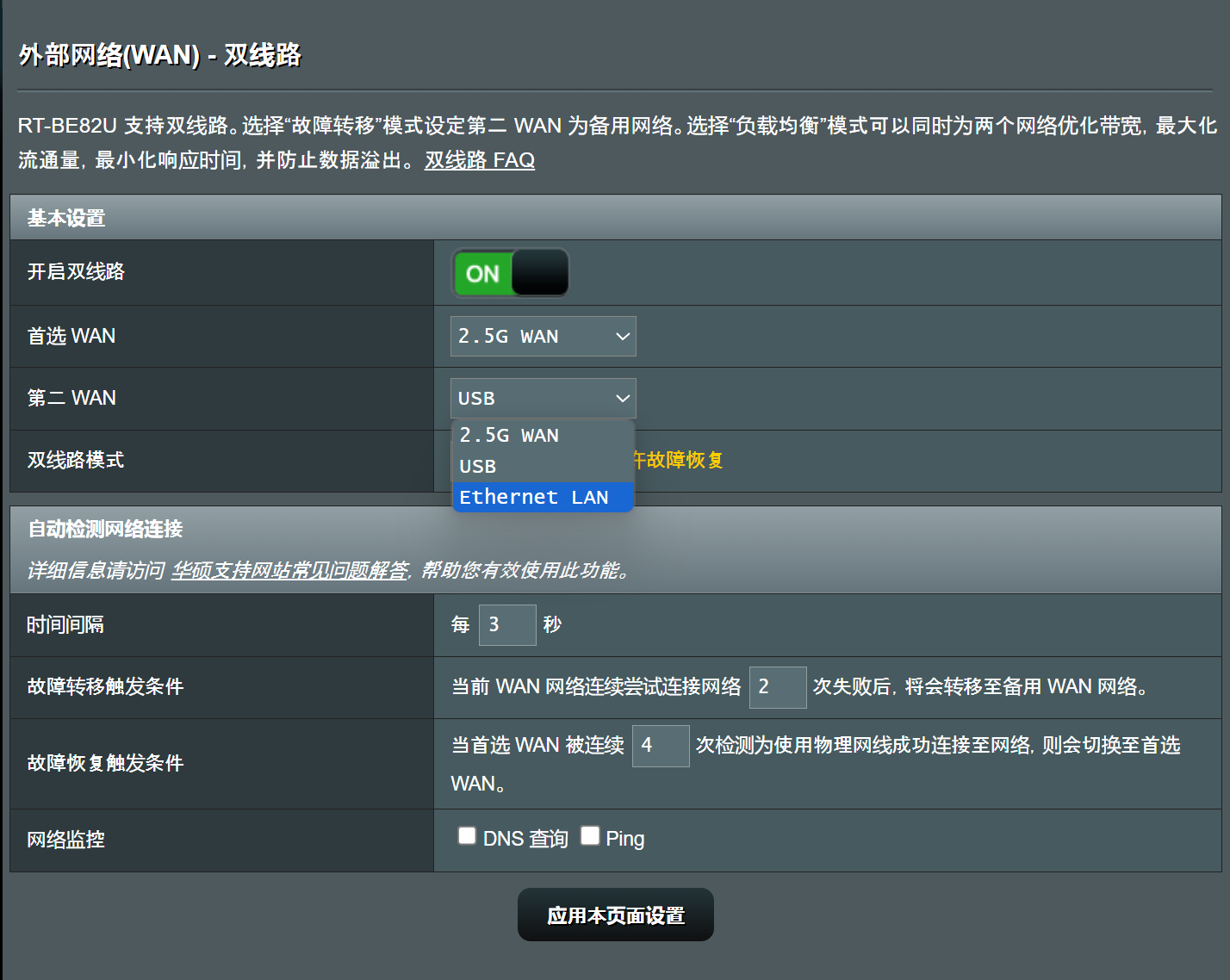Click the 故障转移触发条件 failure count field
1230x980 pixels.
click(777, 687)
